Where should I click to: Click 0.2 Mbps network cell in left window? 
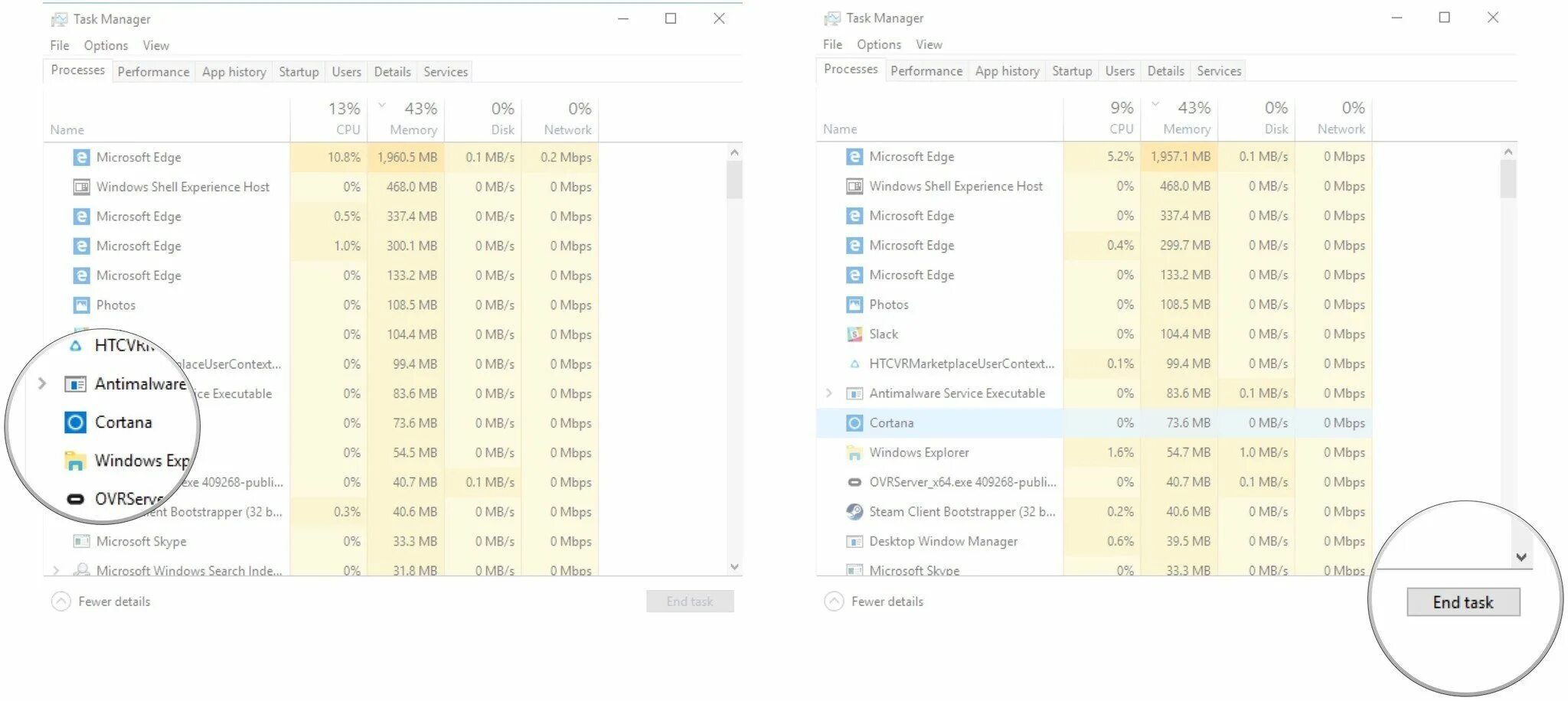pyautogui.click(x=560, y=158)
